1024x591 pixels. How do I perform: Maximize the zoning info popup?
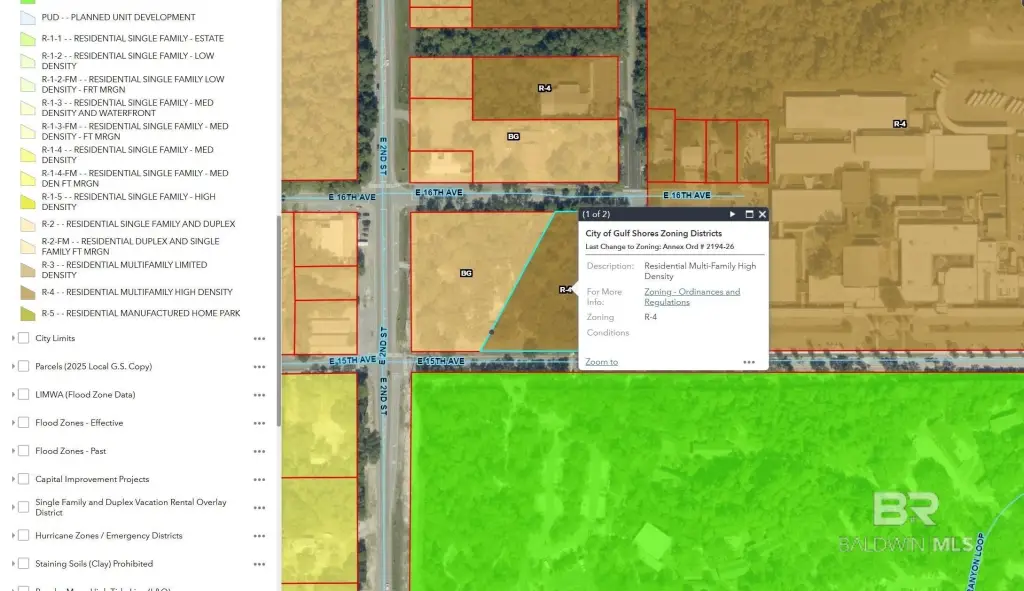click(x=748, y=214)
